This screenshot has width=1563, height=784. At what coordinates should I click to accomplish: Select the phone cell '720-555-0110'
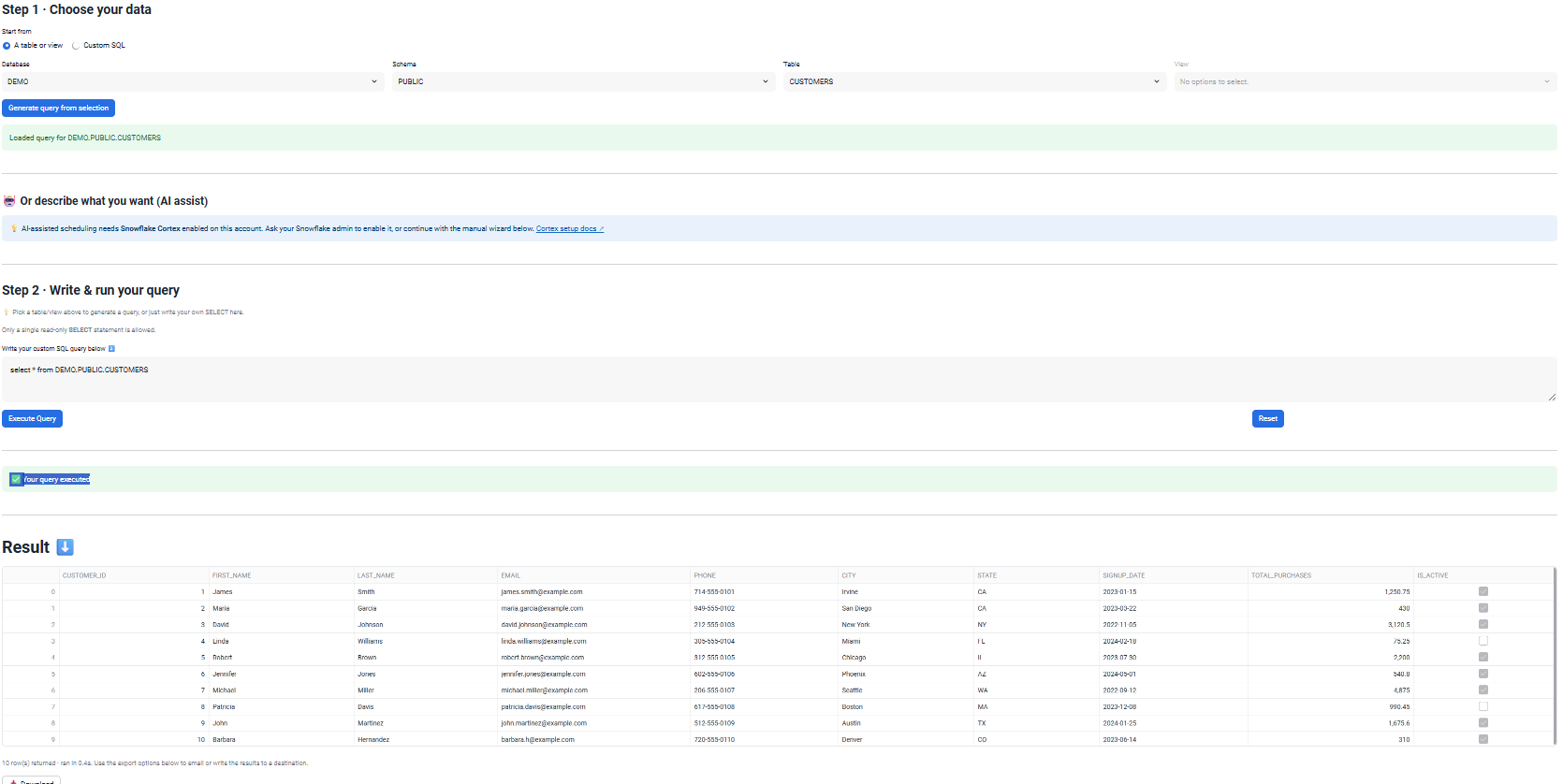click(765, 739)
